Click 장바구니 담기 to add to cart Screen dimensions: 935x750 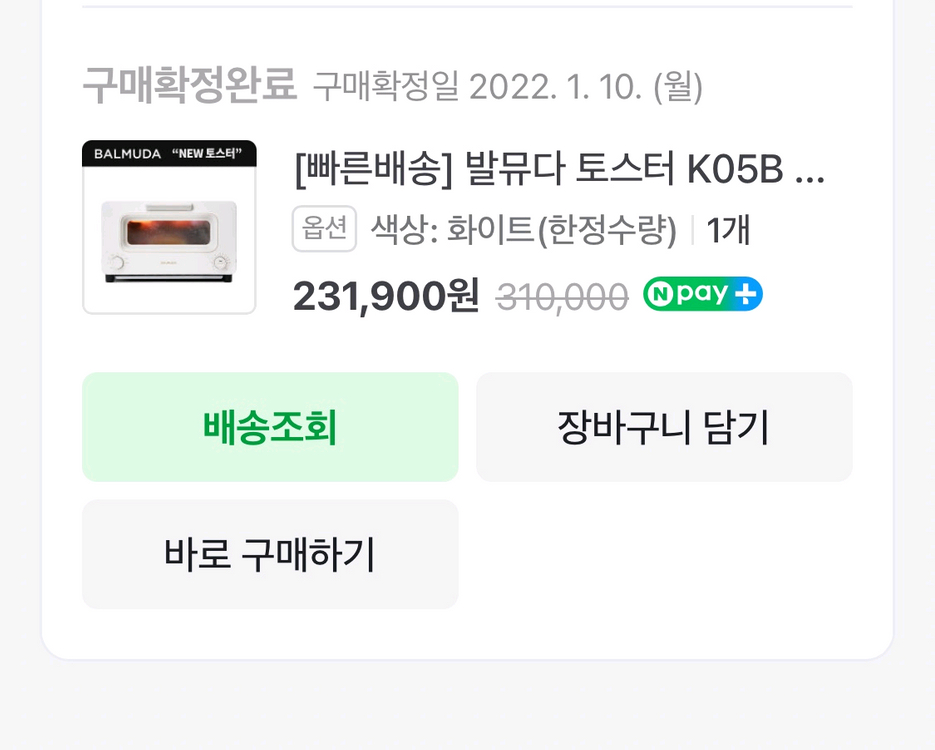[x=664, y=427]
